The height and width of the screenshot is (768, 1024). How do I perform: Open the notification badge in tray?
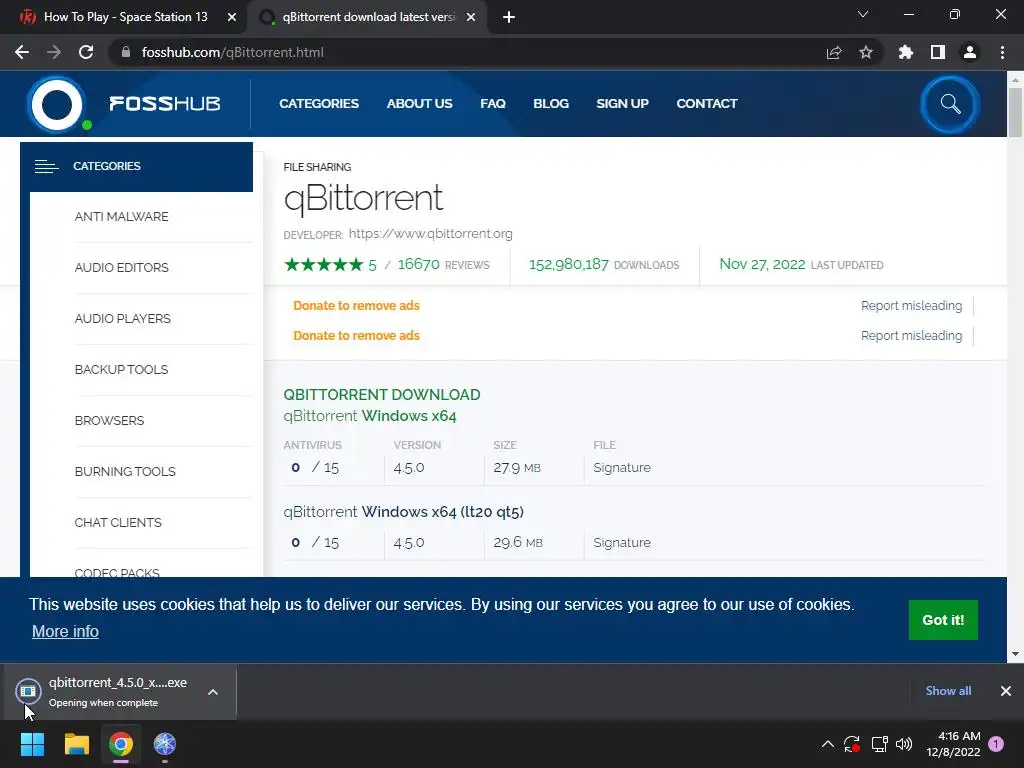click(x=996, y=744)
